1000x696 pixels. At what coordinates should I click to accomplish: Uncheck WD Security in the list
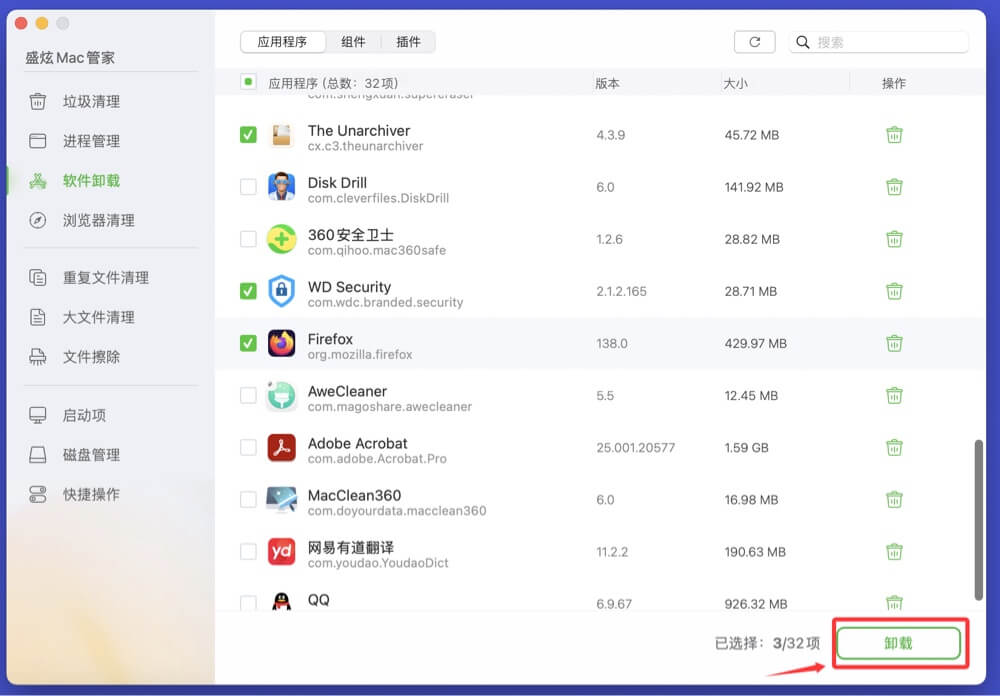click(x=247, y=291)
